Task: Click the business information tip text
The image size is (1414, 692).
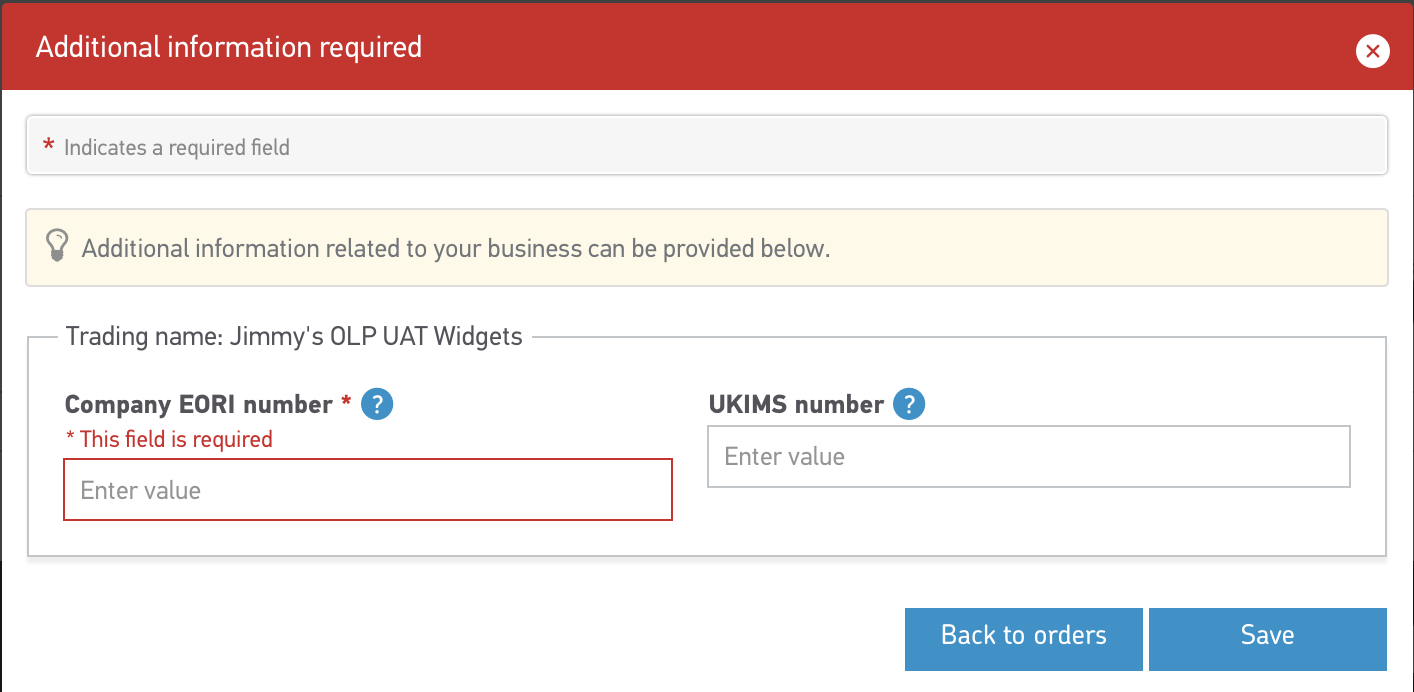Action: coord(456,248)
